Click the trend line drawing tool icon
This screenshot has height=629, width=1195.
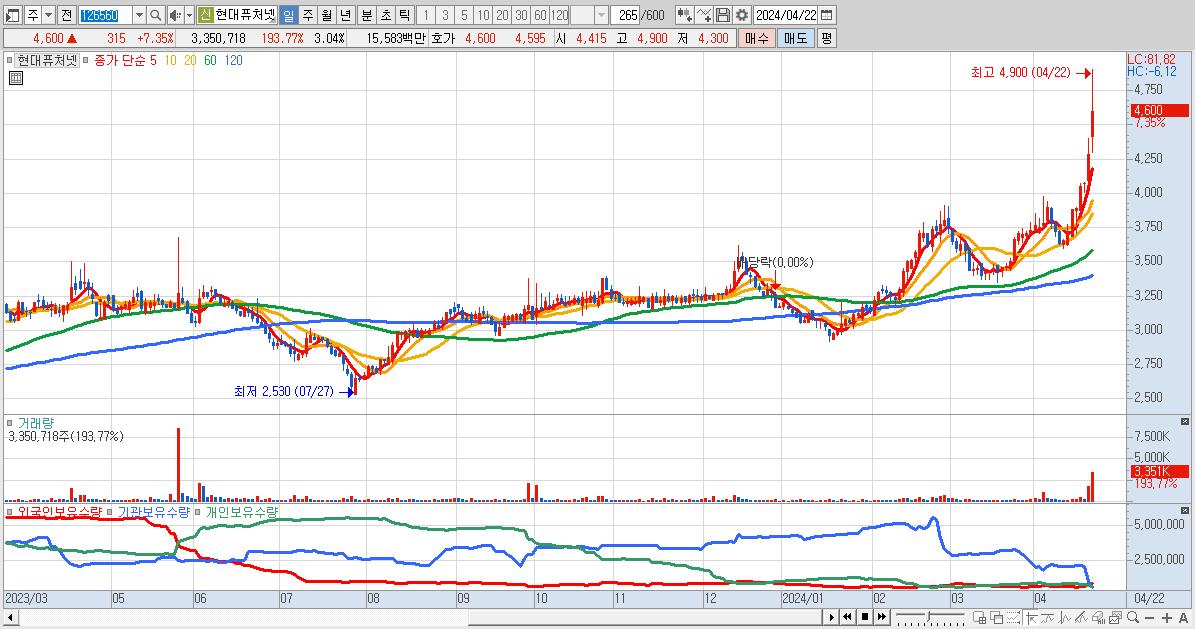coord(1081,618)
